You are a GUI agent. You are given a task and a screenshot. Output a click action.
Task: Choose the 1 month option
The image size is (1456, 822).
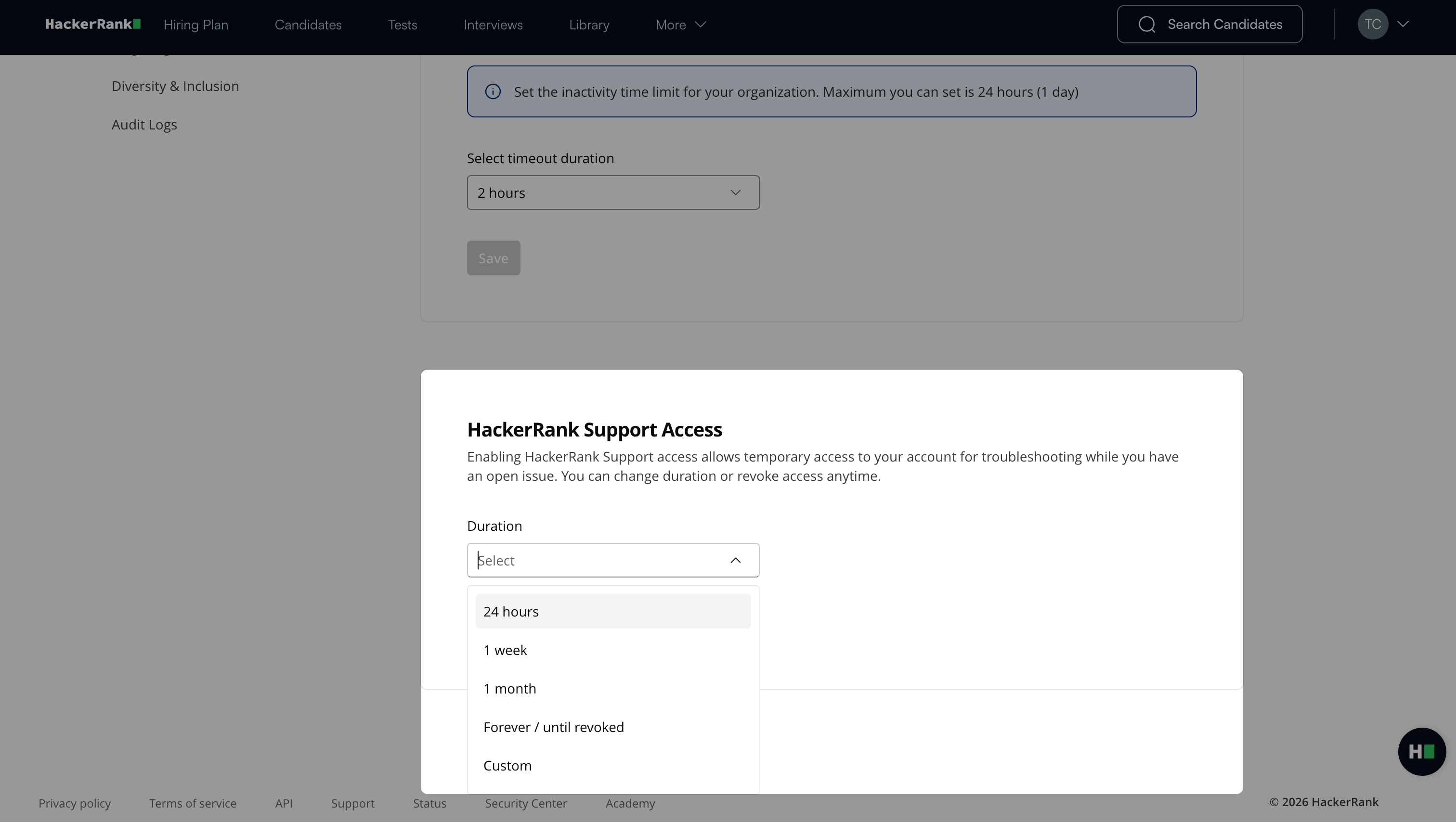[613, 688]
